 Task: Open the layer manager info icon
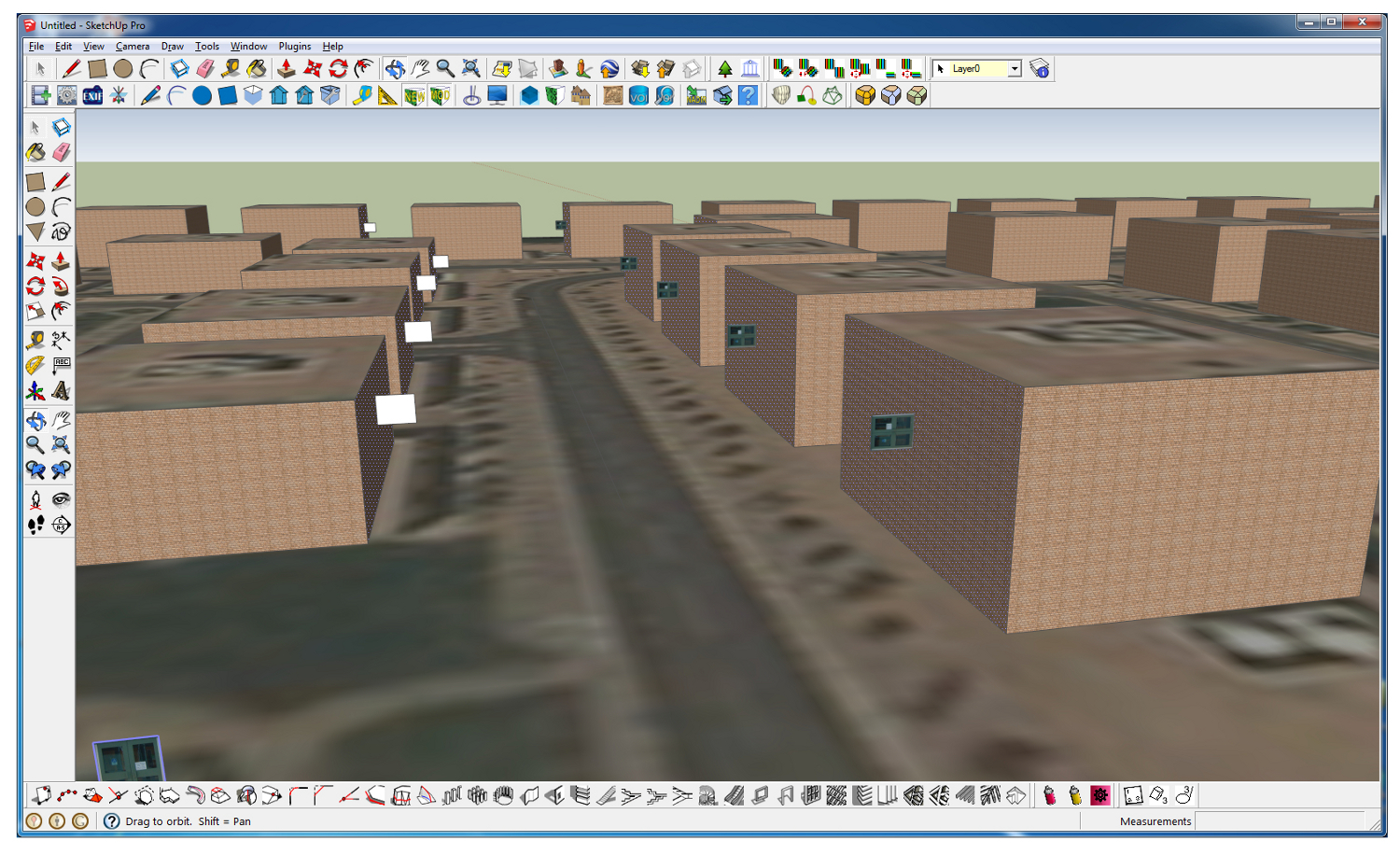point(1040,69)
